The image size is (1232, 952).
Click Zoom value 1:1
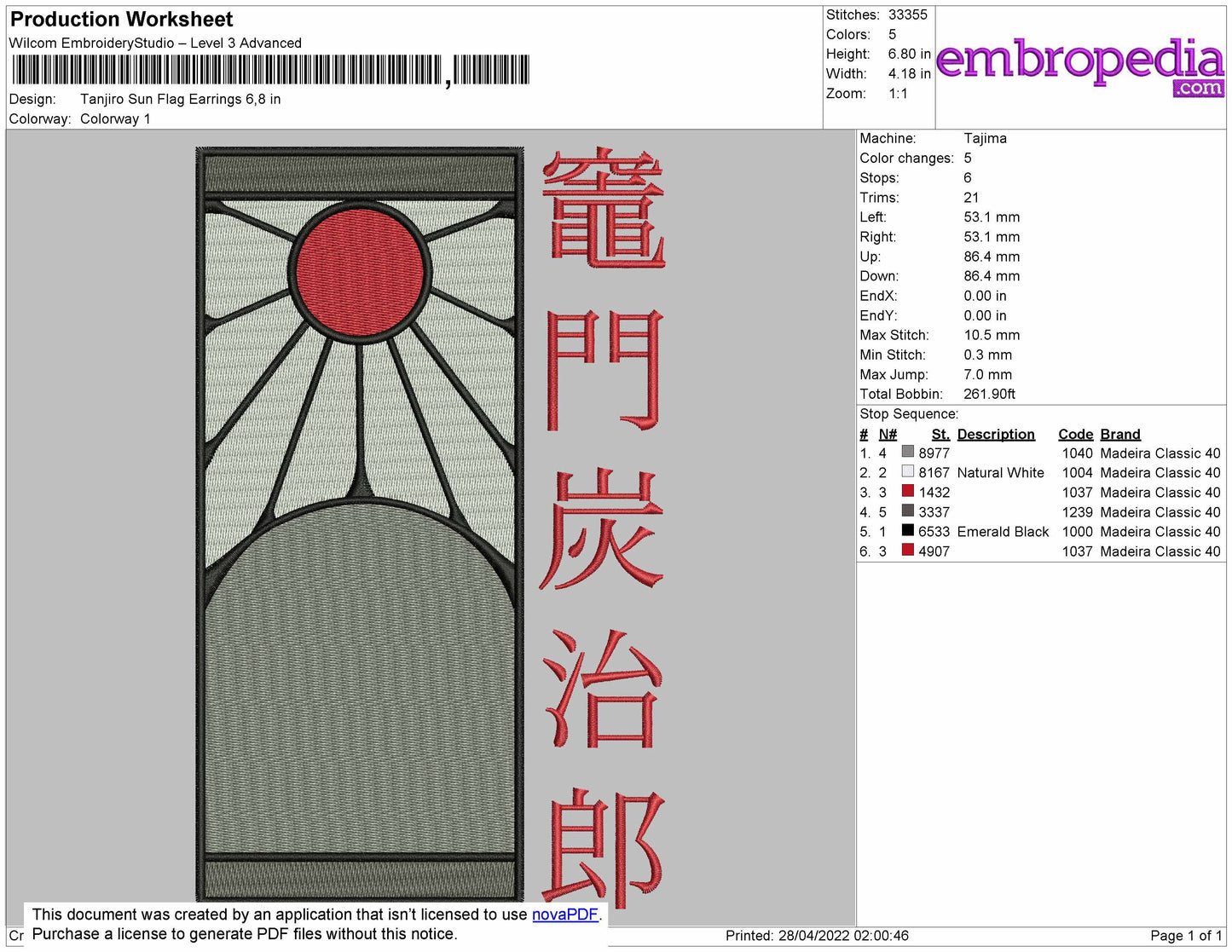click(x=899, y=93)
